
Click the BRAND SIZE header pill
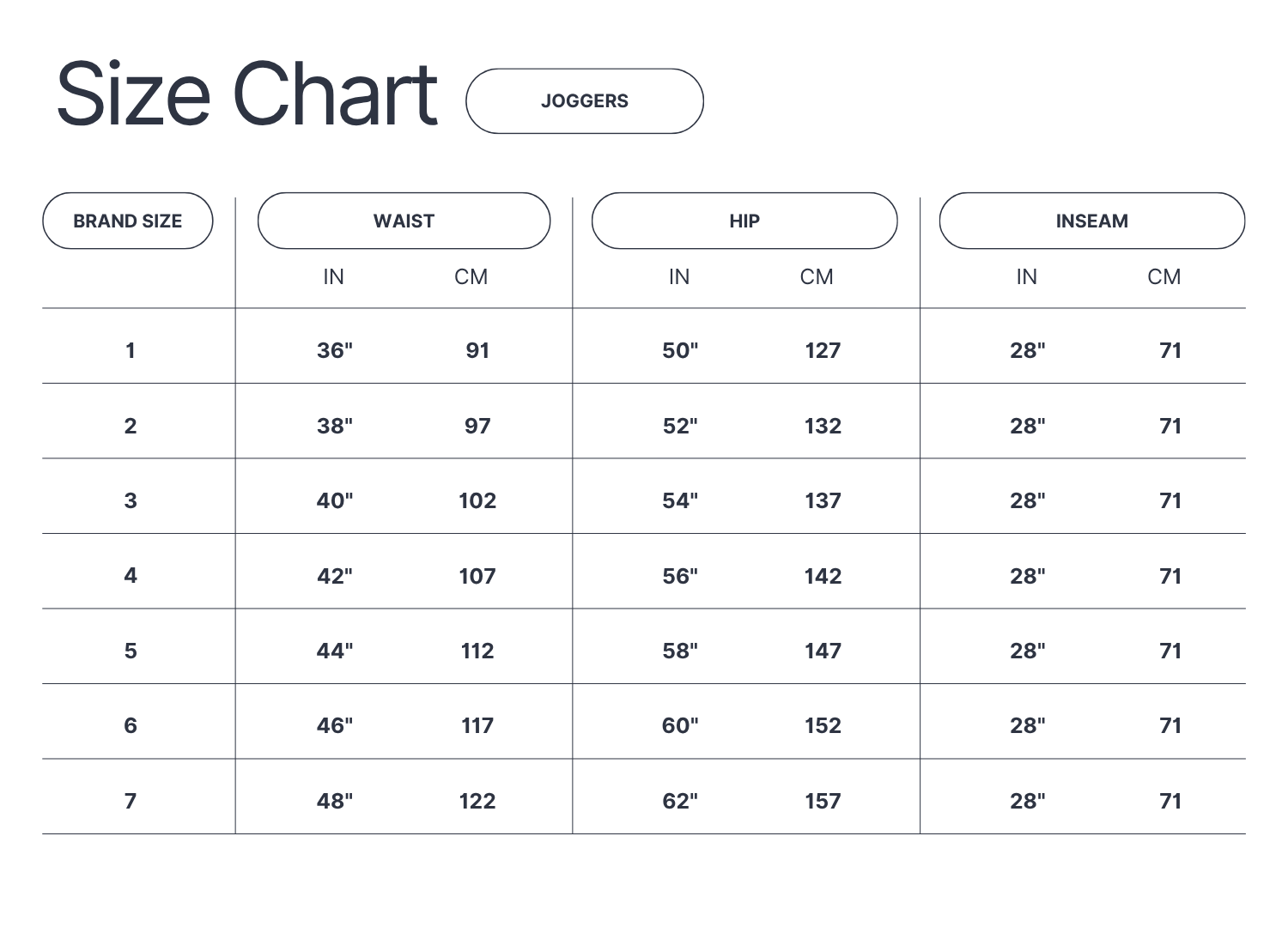(x=127, y=221)
